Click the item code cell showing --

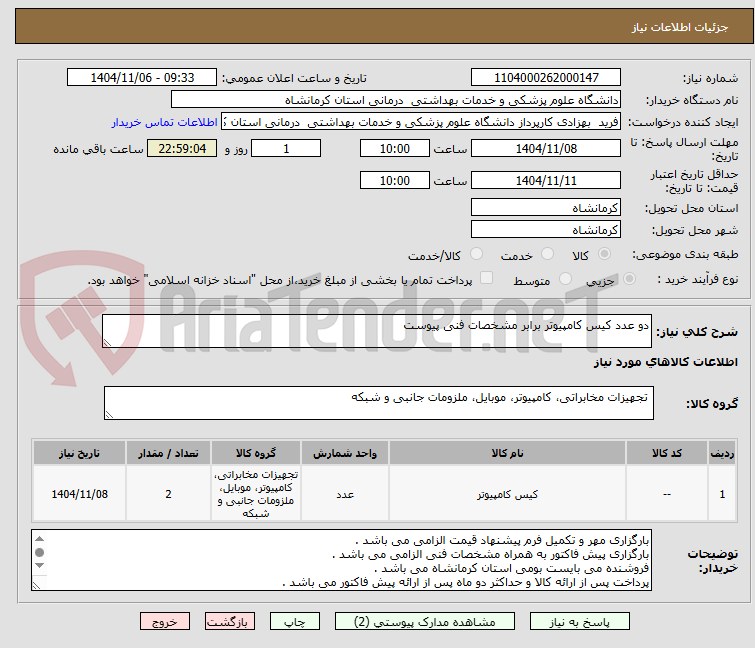(x=666, y=494)
